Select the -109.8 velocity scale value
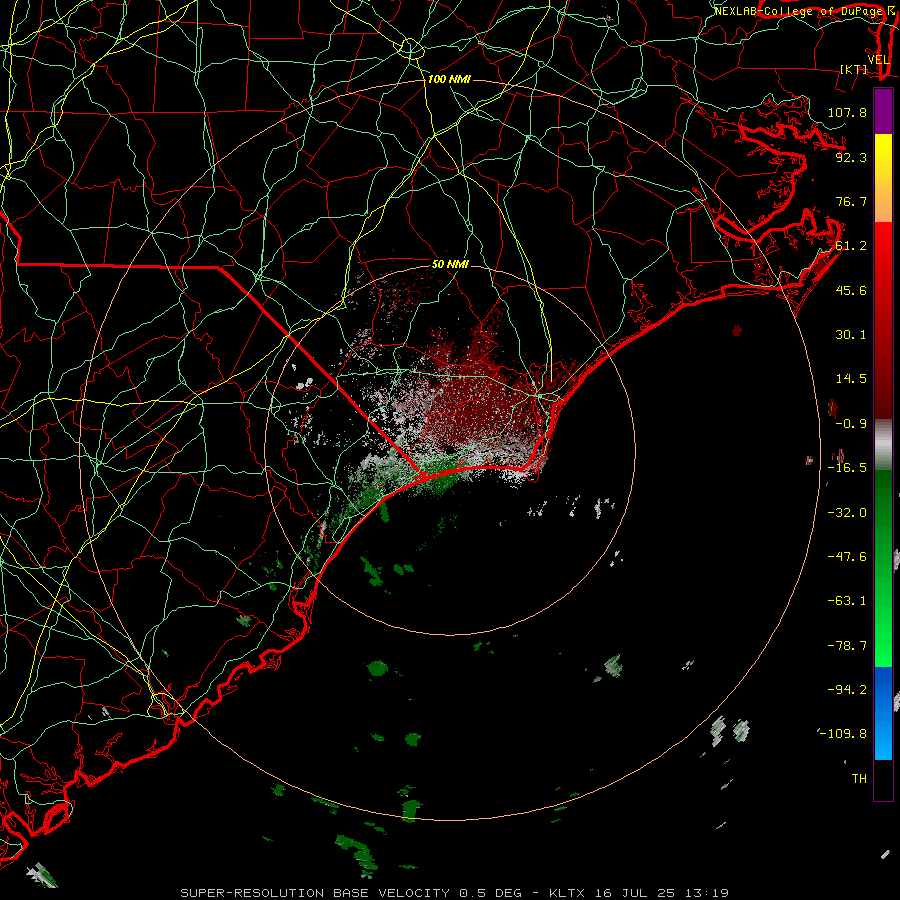This screenshot has height=900, width=900. (843, 734)
